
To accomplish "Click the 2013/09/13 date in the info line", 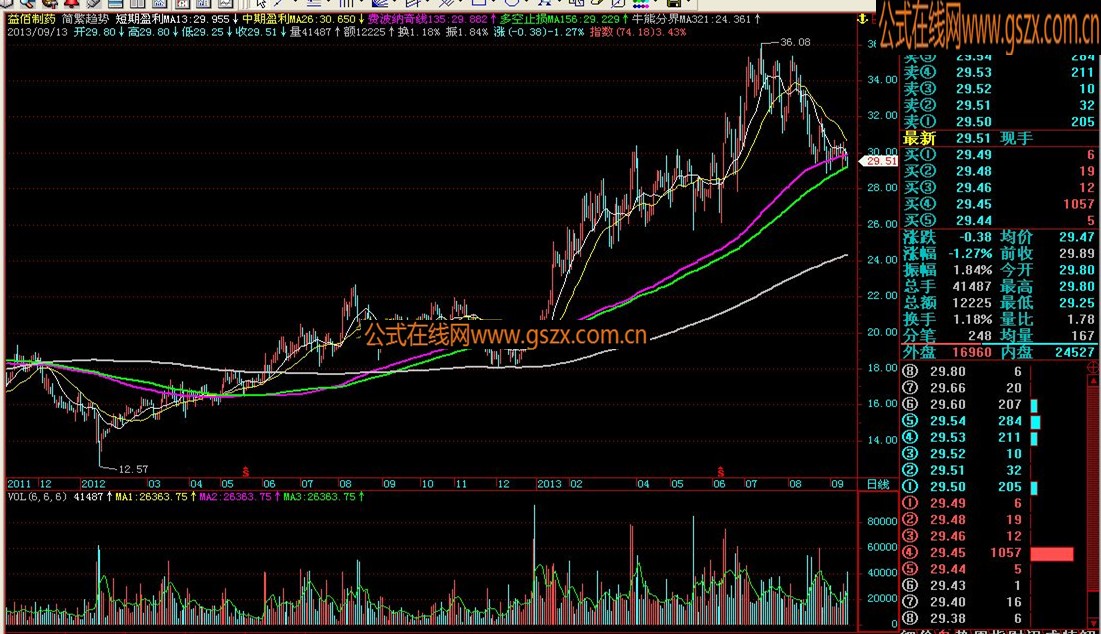I will pyautogui.click(x=38, y=32).
